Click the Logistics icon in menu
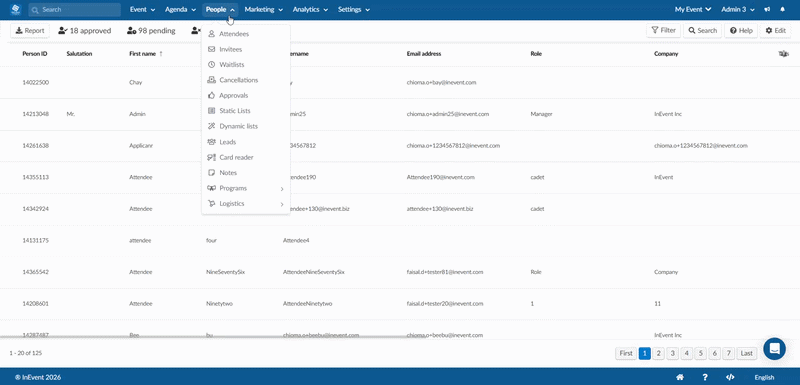The width and height of the screenshot is (800, 385). click(211, 203)
